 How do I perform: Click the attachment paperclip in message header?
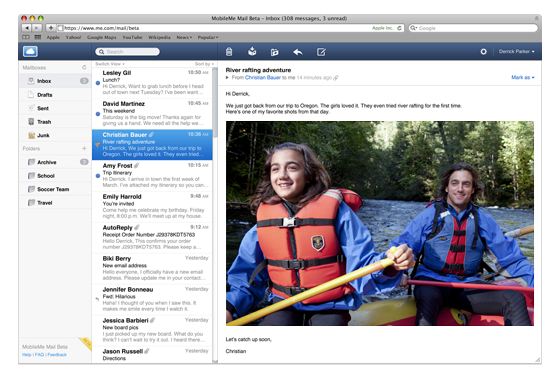click(336, 78)
